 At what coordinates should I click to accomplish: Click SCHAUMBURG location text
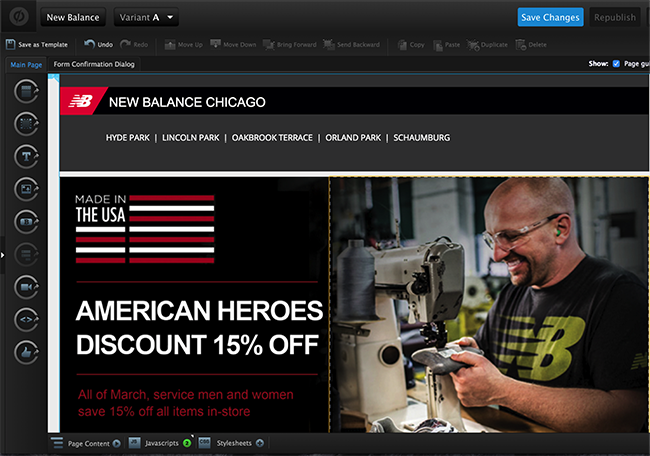(422, 138)
